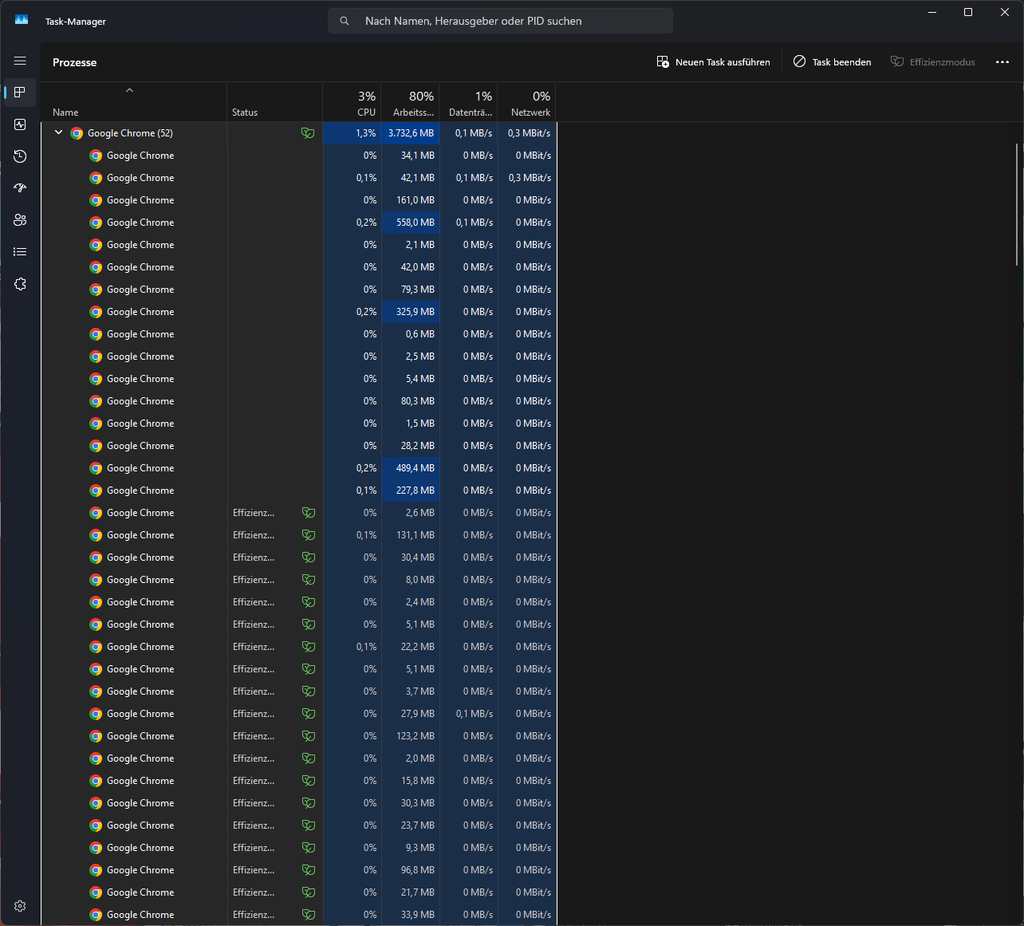Select the Chrome row using 21,7 MB
The width and height of the screenshot is (1024, 926).
(x=298, y=892)
